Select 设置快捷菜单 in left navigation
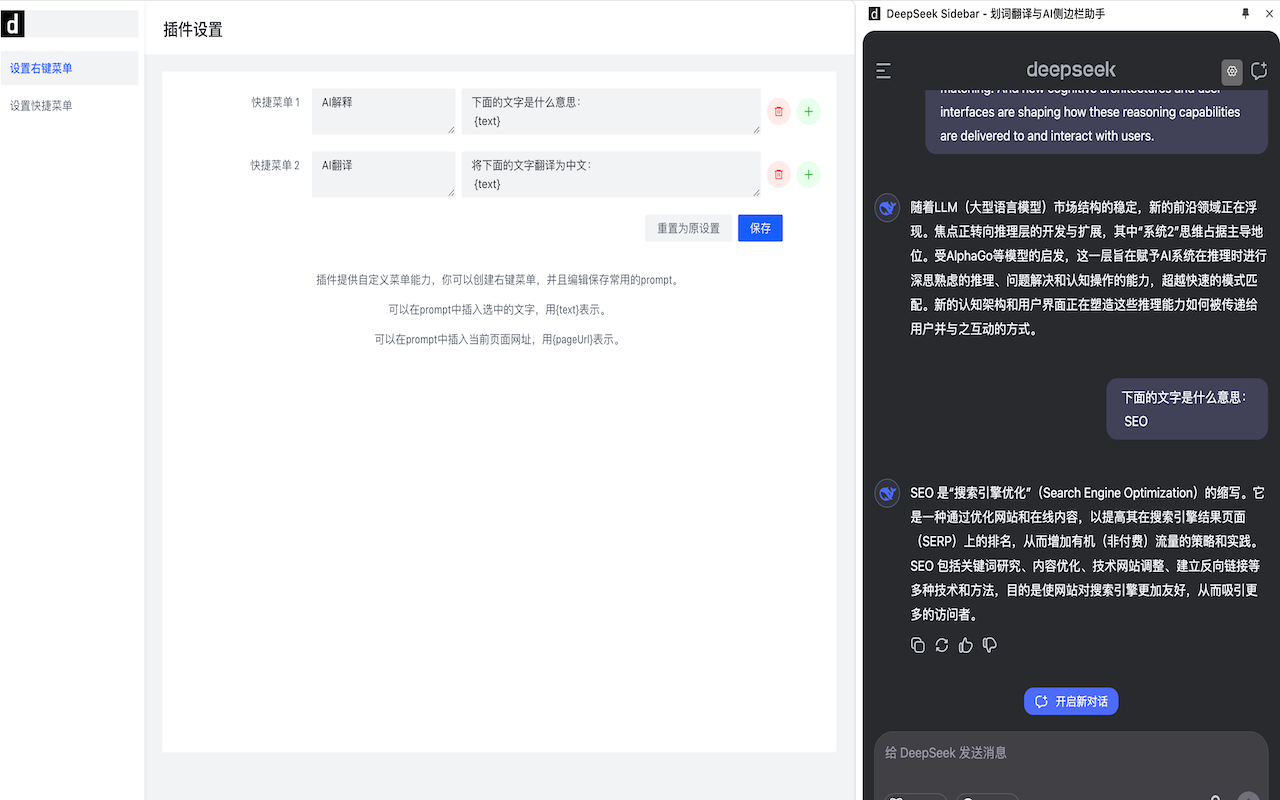 click(x=69, y=105)
